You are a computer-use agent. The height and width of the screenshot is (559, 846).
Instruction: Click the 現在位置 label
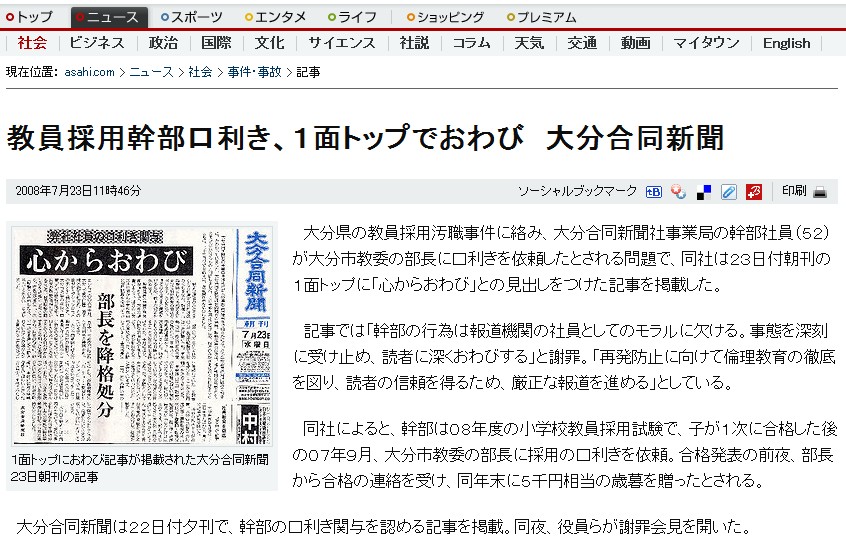tap(31, 72)
